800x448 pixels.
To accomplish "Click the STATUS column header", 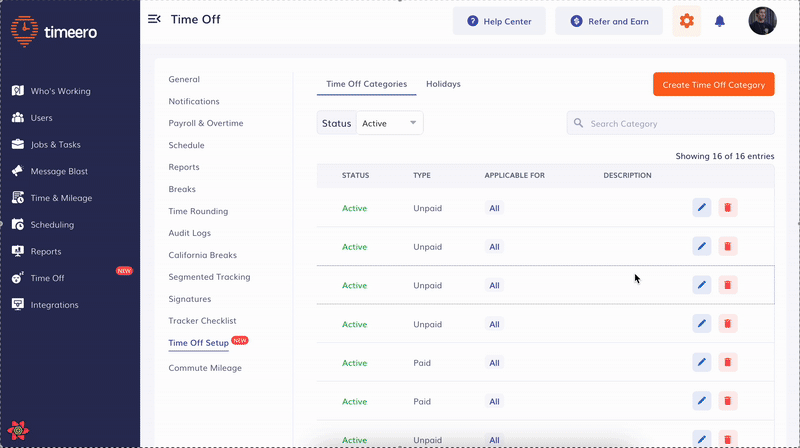I will (356, 175).
